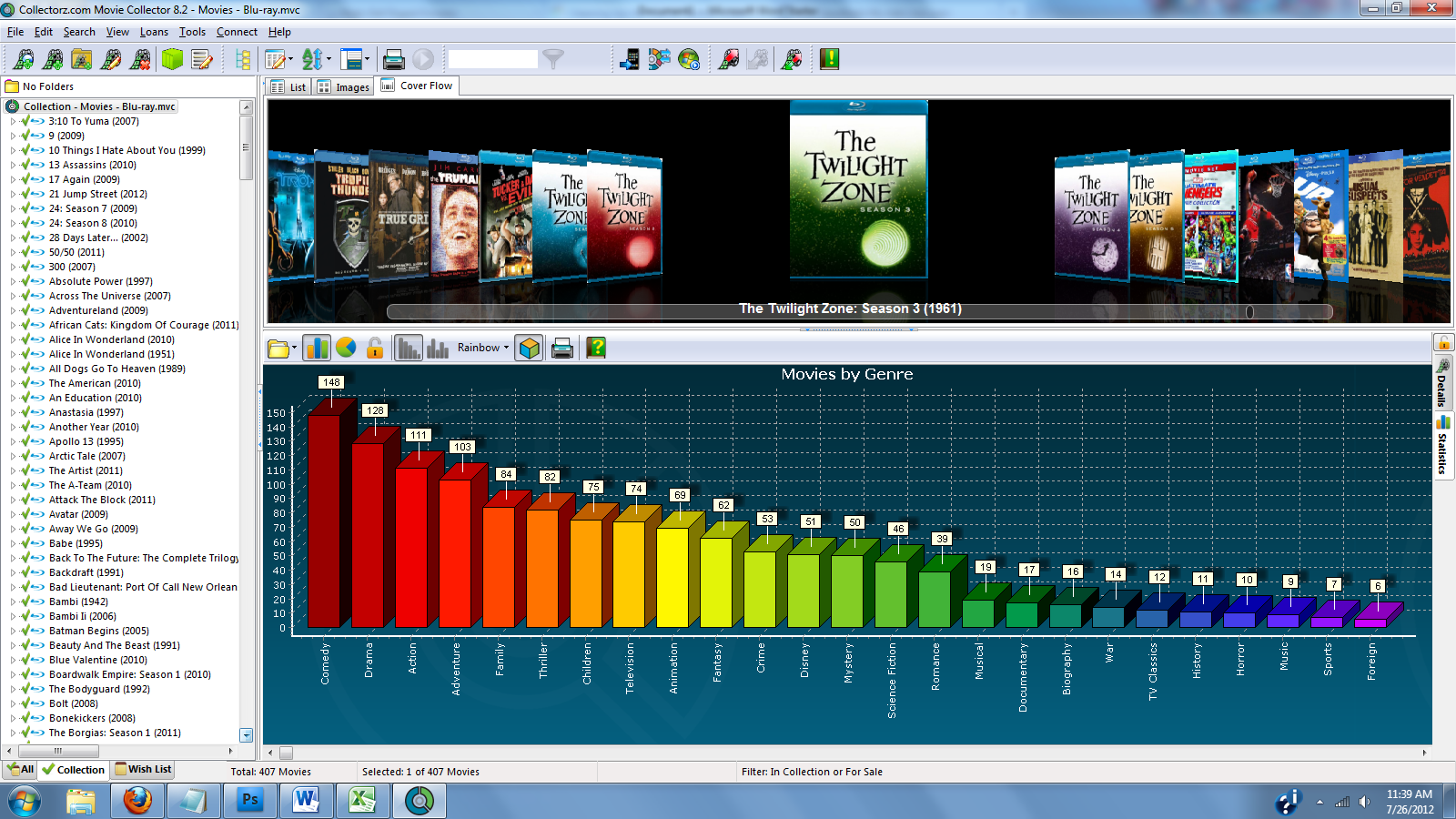Select Bolt (2008) in the movie list
This screenshot has width=1456, height=819.
pyautogui.click(x=74, y=703)
